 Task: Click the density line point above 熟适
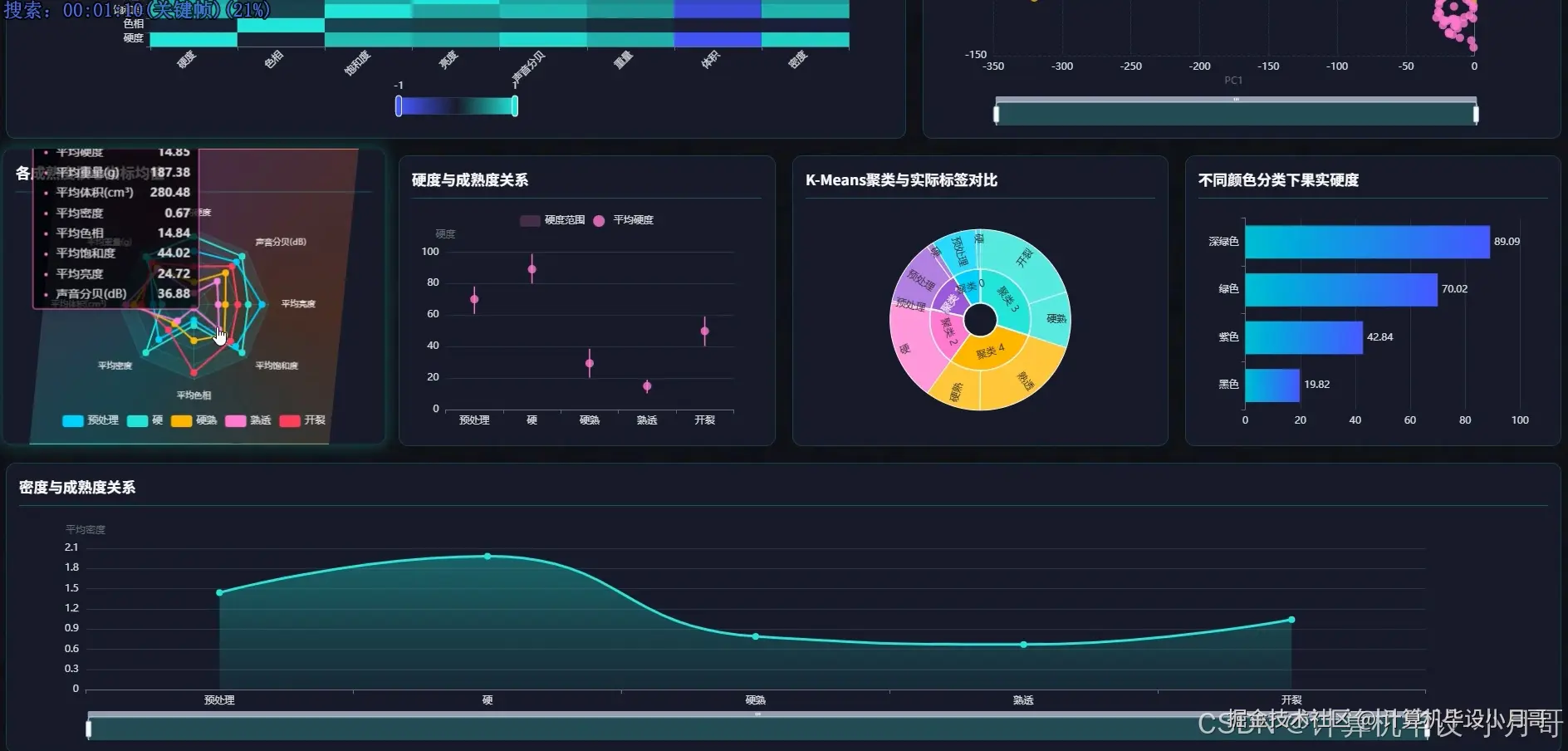point(1023,645)
